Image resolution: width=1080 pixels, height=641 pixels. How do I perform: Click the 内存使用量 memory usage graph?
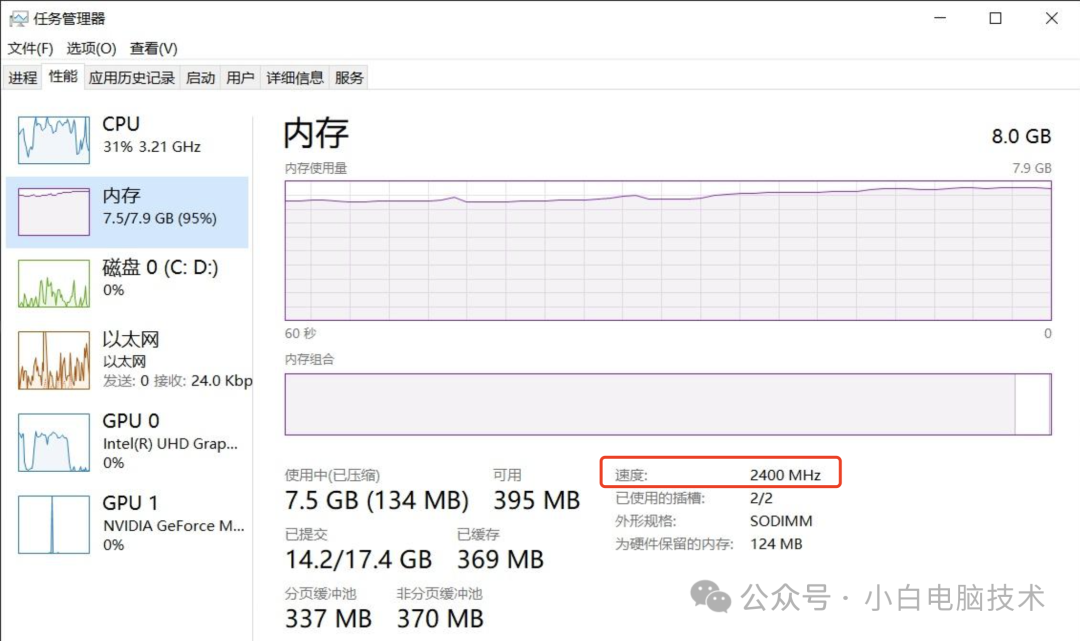667,250
